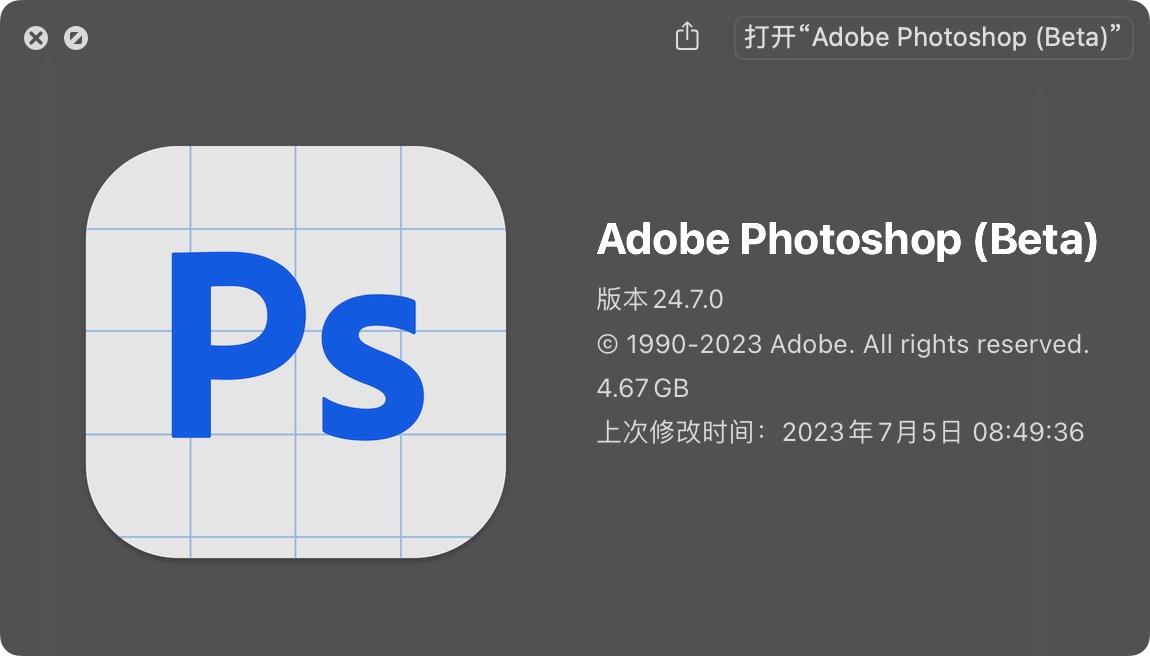Screen dimensions: 1150x656
Task: Click the 4.67 GB size text
Action: (x=643, y=388)
